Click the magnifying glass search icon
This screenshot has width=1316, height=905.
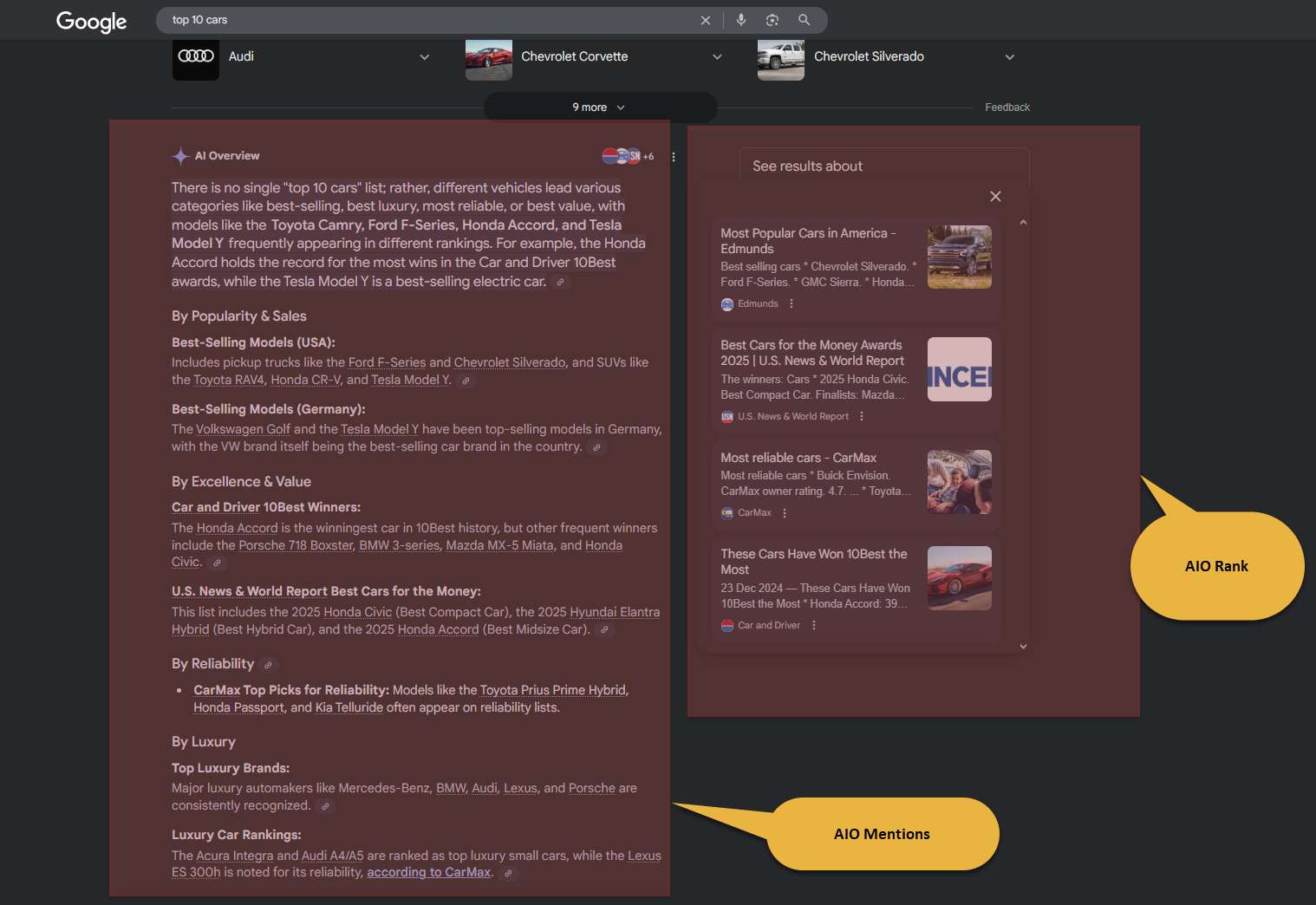[x=805, y=20]
